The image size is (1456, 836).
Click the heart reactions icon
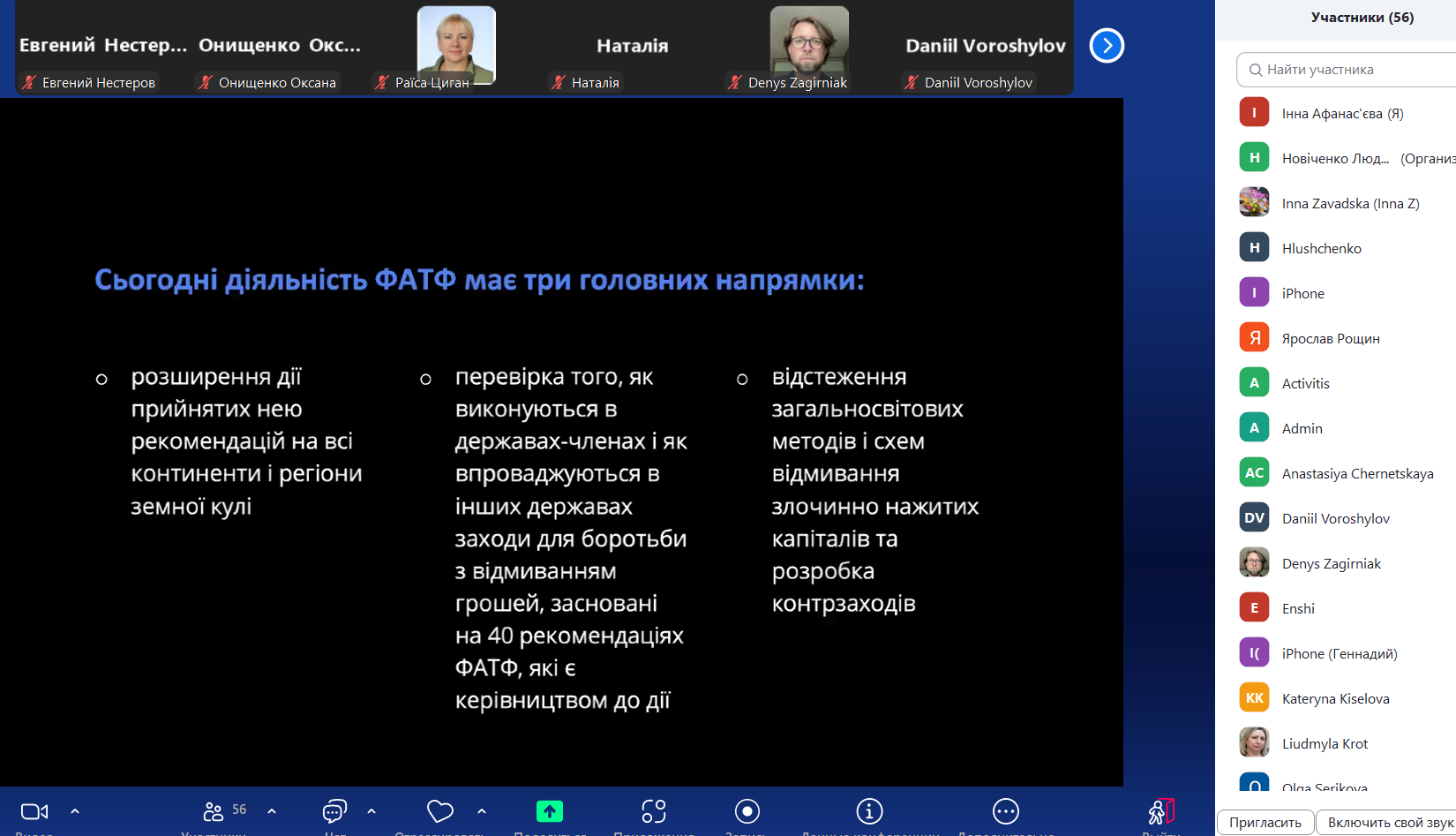point(439,811)
